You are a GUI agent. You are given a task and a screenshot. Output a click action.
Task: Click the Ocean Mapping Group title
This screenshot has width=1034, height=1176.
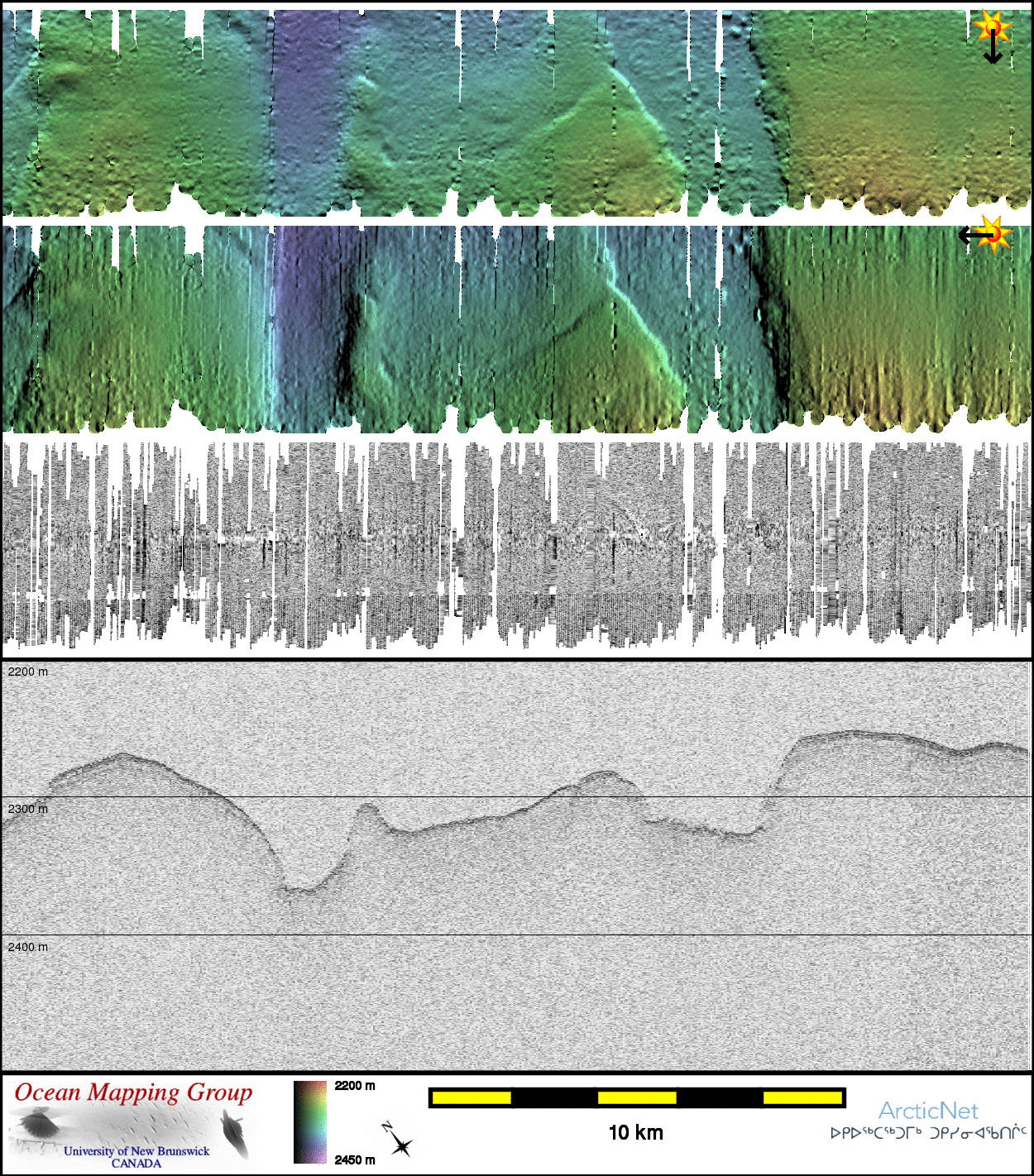[133, 1092]
